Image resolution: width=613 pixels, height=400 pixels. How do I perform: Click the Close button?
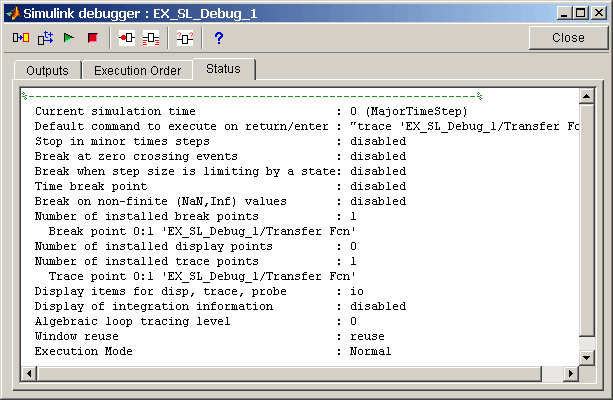[568, 38]
